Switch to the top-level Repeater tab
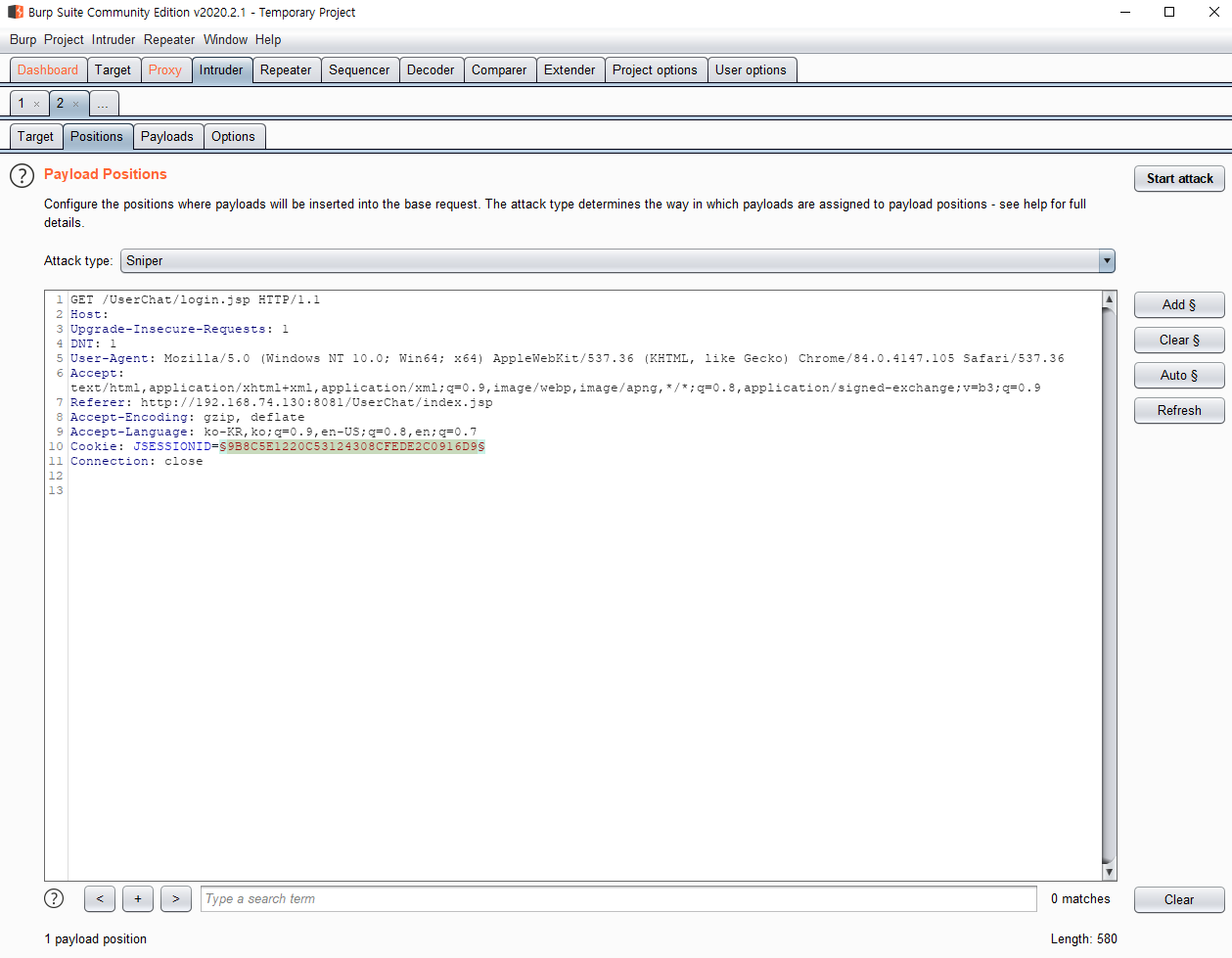The height and width of the screenshot is (958, 1232). click(286, 70)
